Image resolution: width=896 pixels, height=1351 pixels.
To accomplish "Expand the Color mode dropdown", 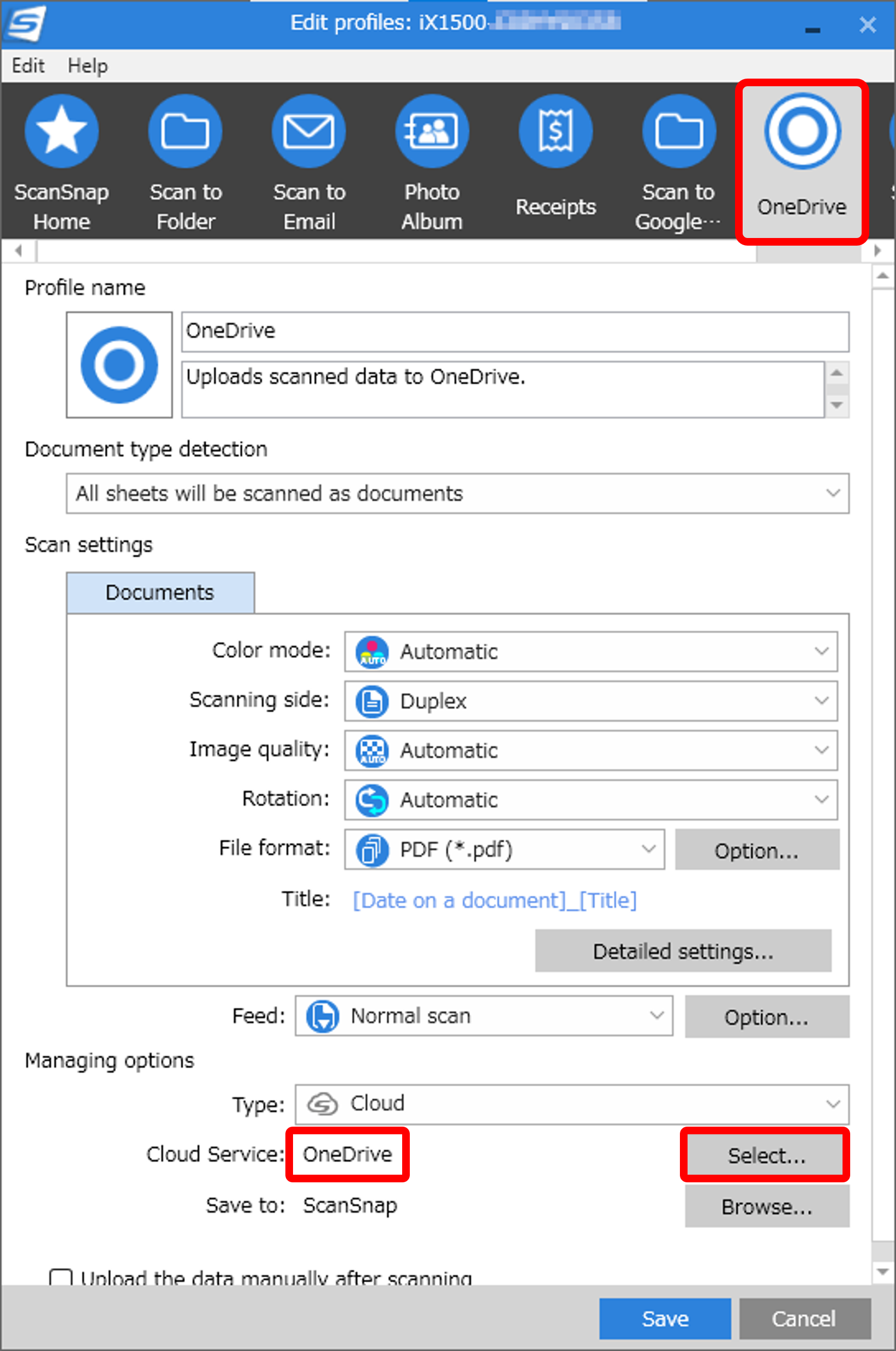I will 591,652.
